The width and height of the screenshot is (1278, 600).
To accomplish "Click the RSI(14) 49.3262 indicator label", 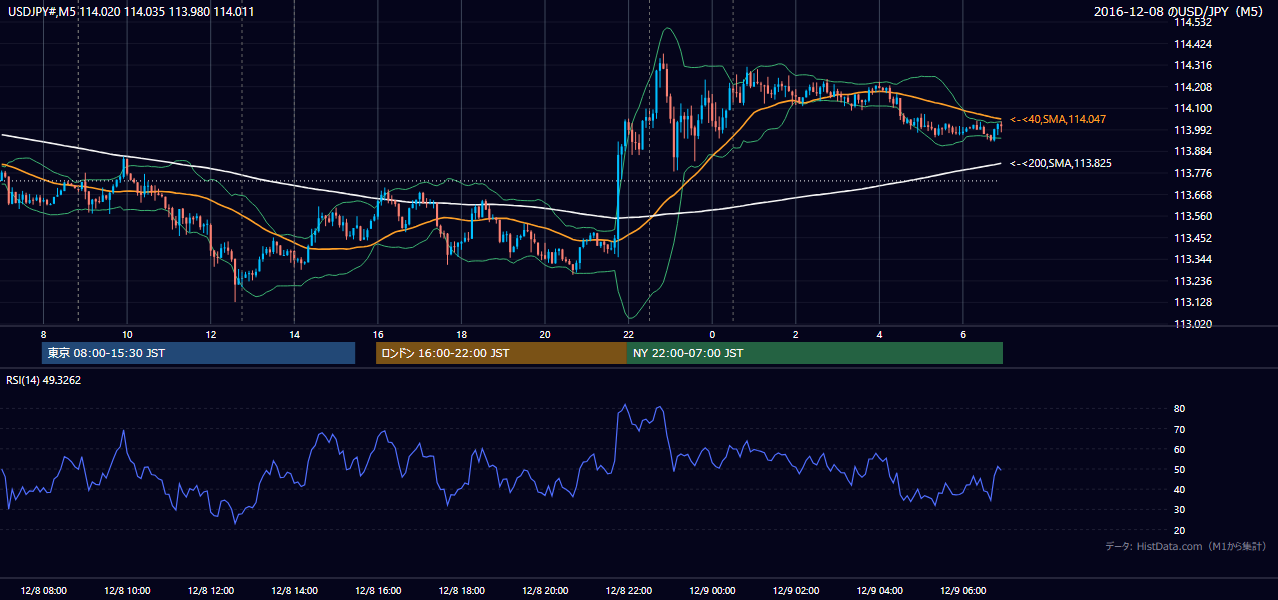I will pyautogui.click(x=44, y=380).
